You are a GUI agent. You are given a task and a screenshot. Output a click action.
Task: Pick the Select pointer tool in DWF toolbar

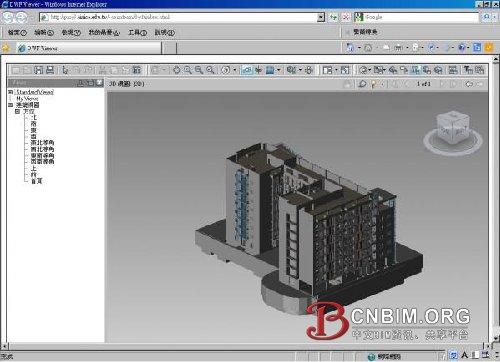(x=65, y=70)
